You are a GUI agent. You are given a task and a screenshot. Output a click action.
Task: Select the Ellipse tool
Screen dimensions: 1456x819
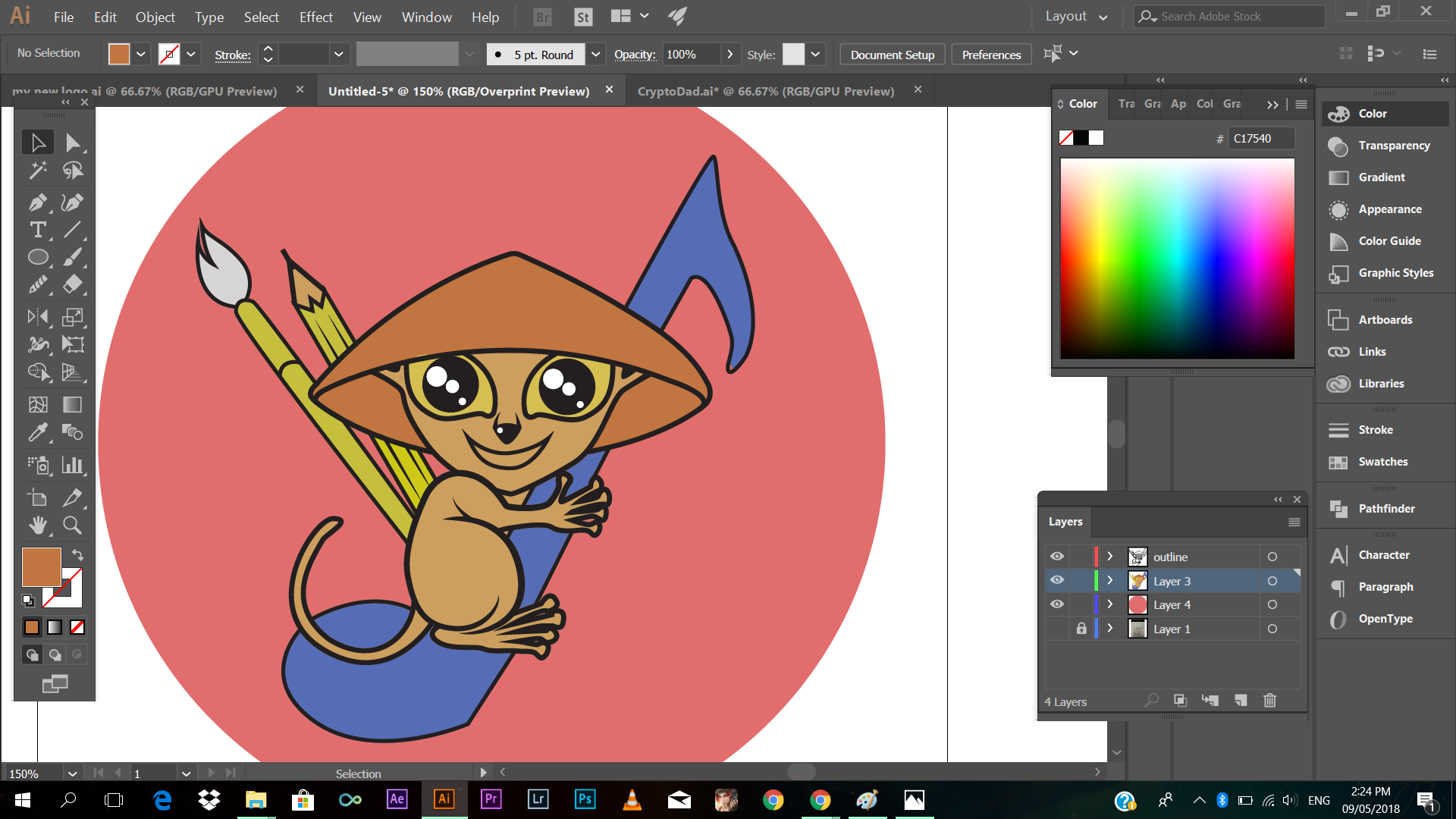(37, 258)
